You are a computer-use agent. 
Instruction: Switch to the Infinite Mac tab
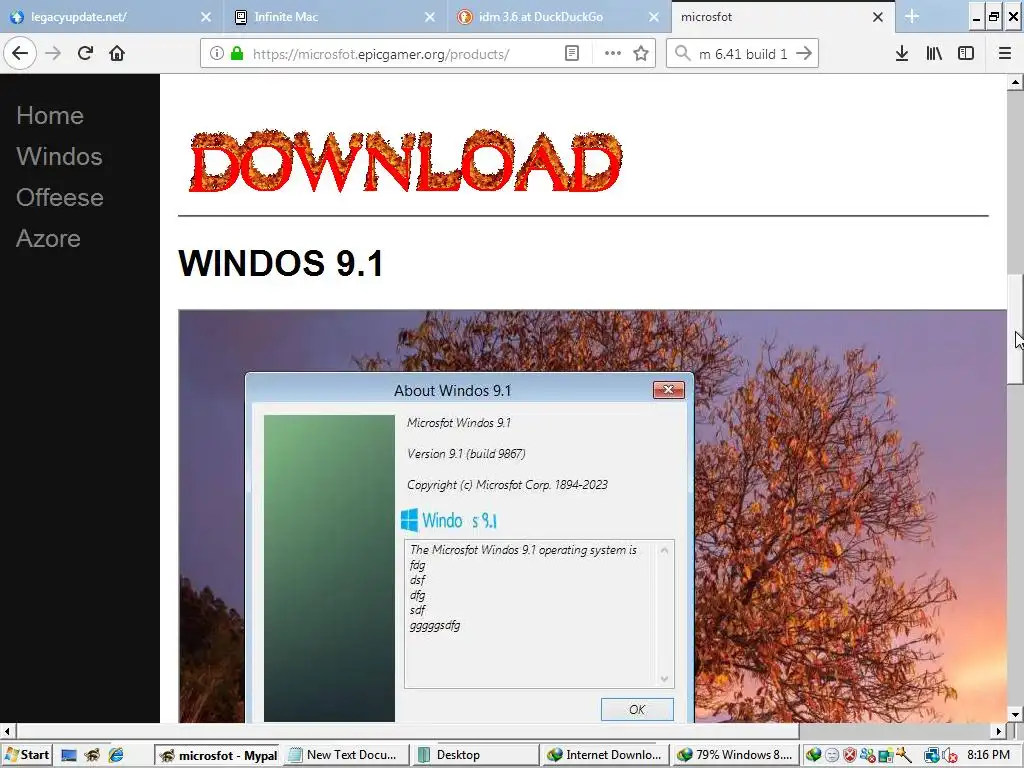pos(336,17)
